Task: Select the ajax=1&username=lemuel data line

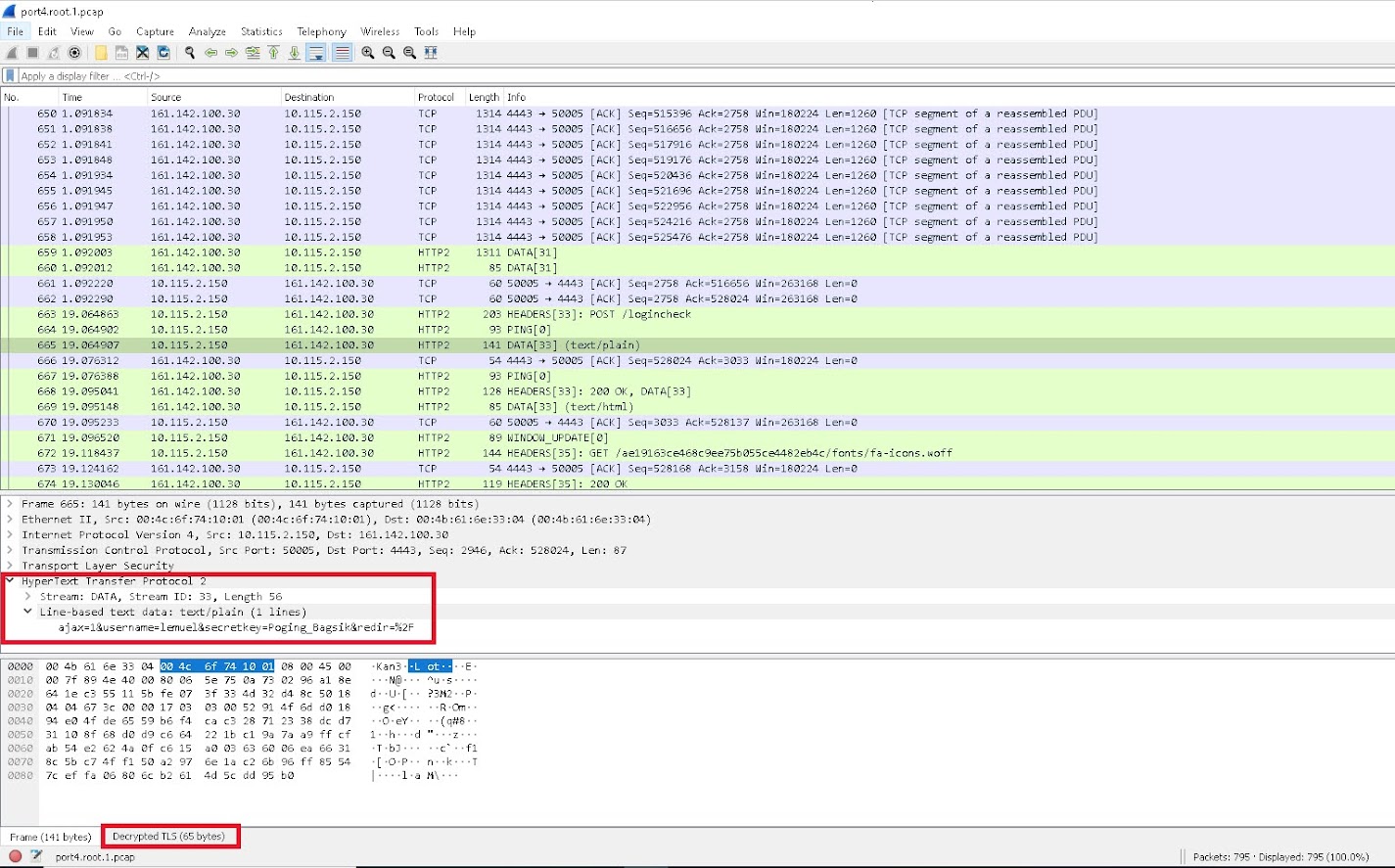Action: pos(236,627)
